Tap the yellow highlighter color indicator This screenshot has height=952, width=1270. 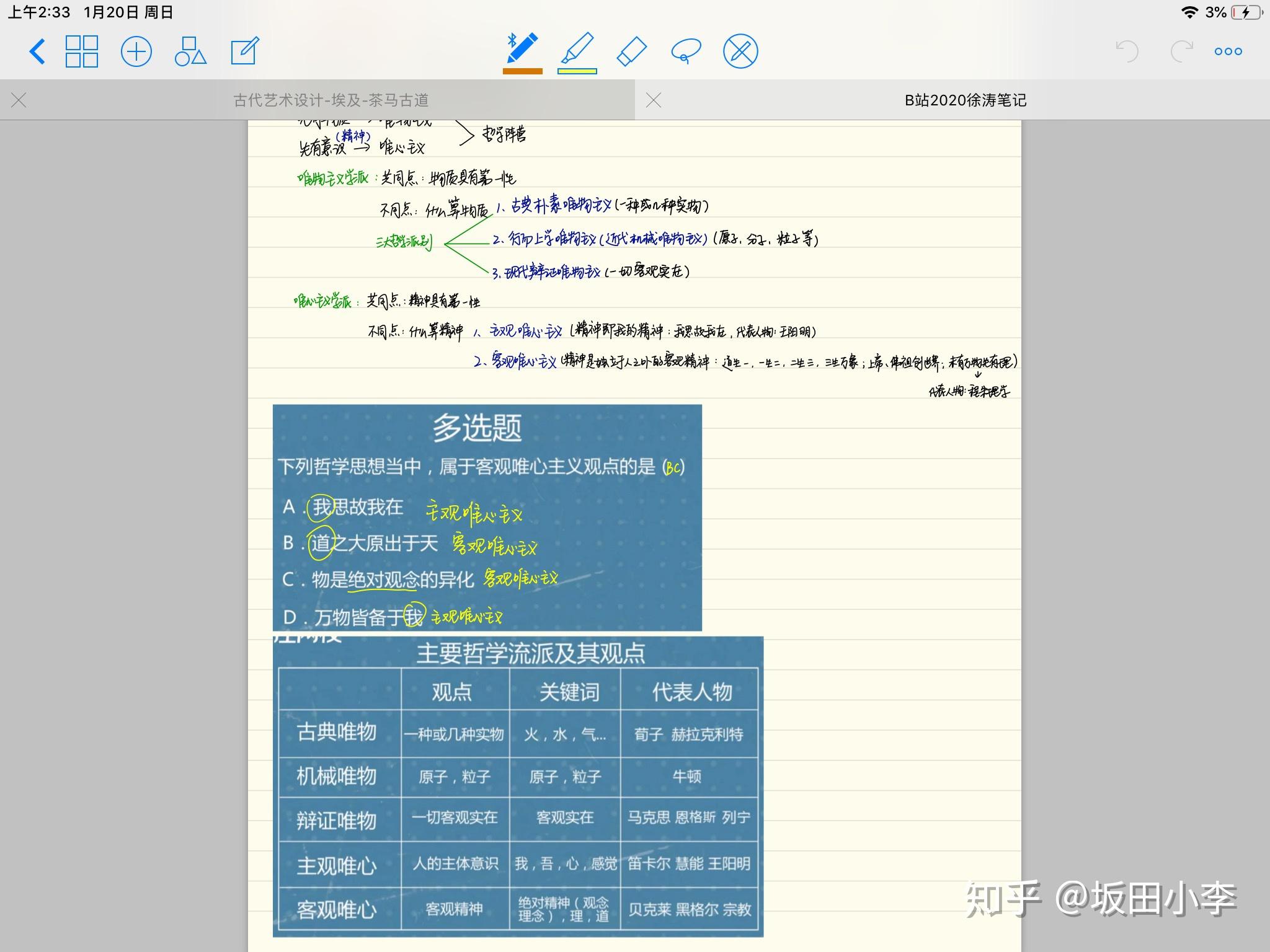577,71
